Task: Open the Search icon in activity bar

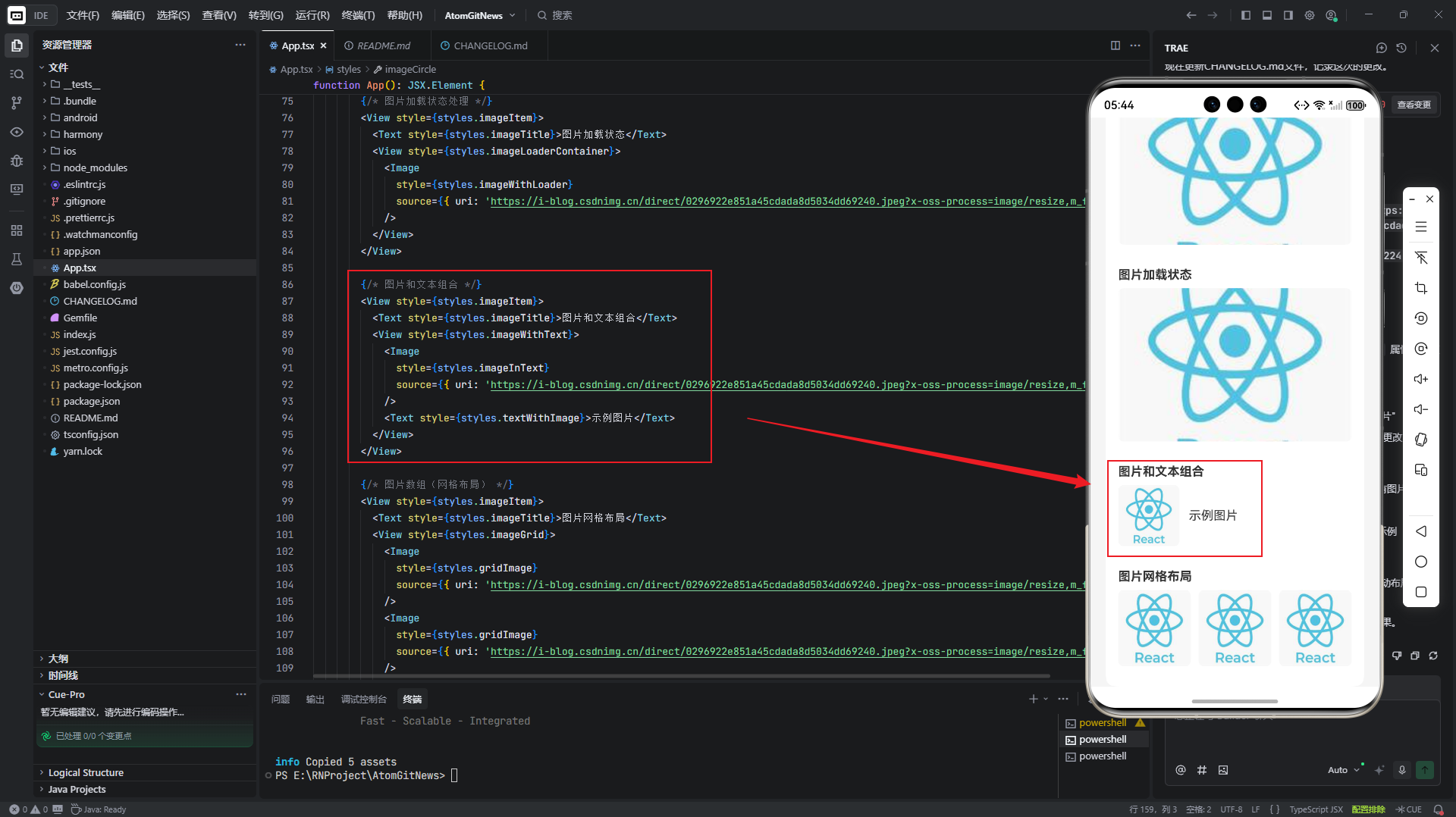Action: 17,74
